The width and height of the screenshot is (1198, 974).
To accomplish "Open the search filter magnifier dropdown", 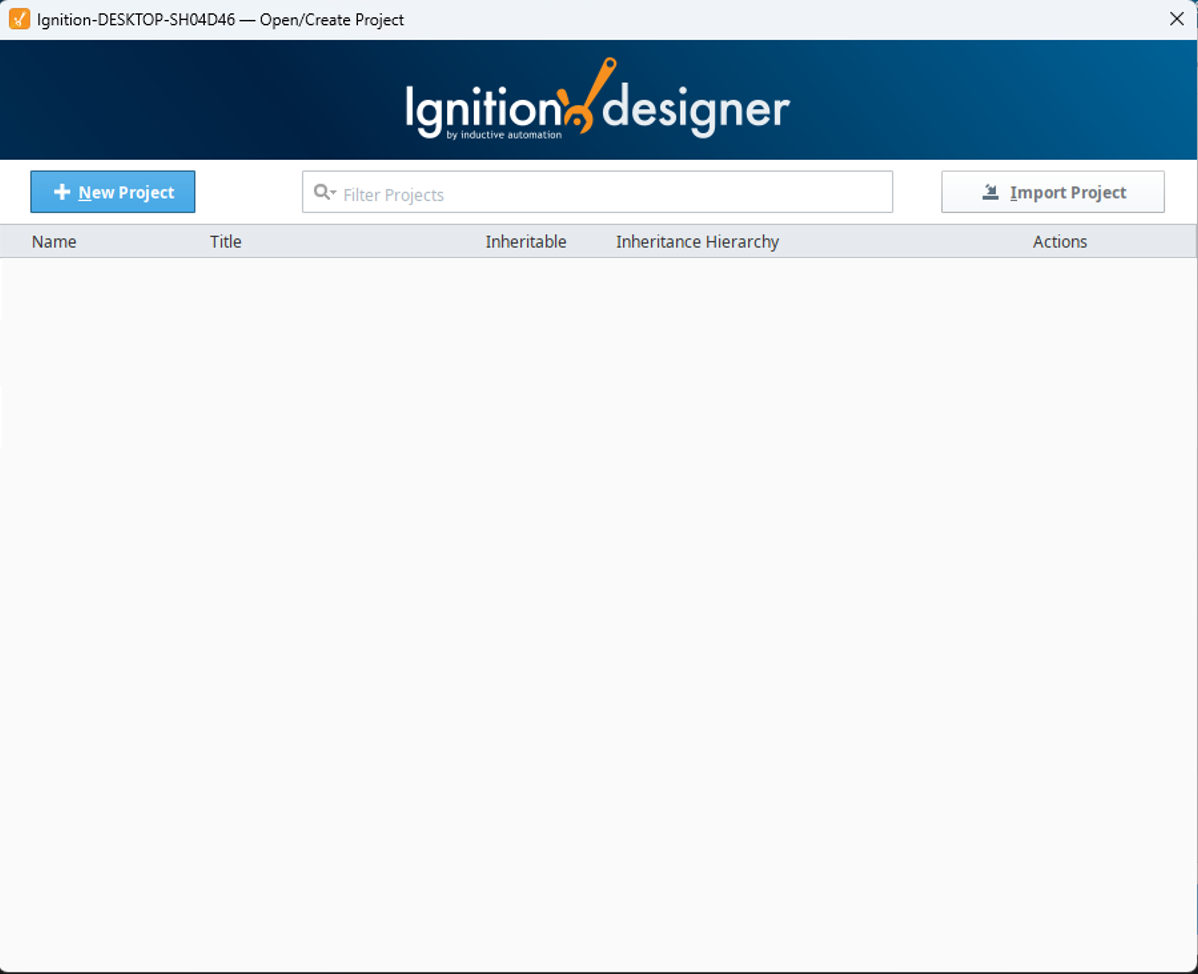I will [325, 192].
